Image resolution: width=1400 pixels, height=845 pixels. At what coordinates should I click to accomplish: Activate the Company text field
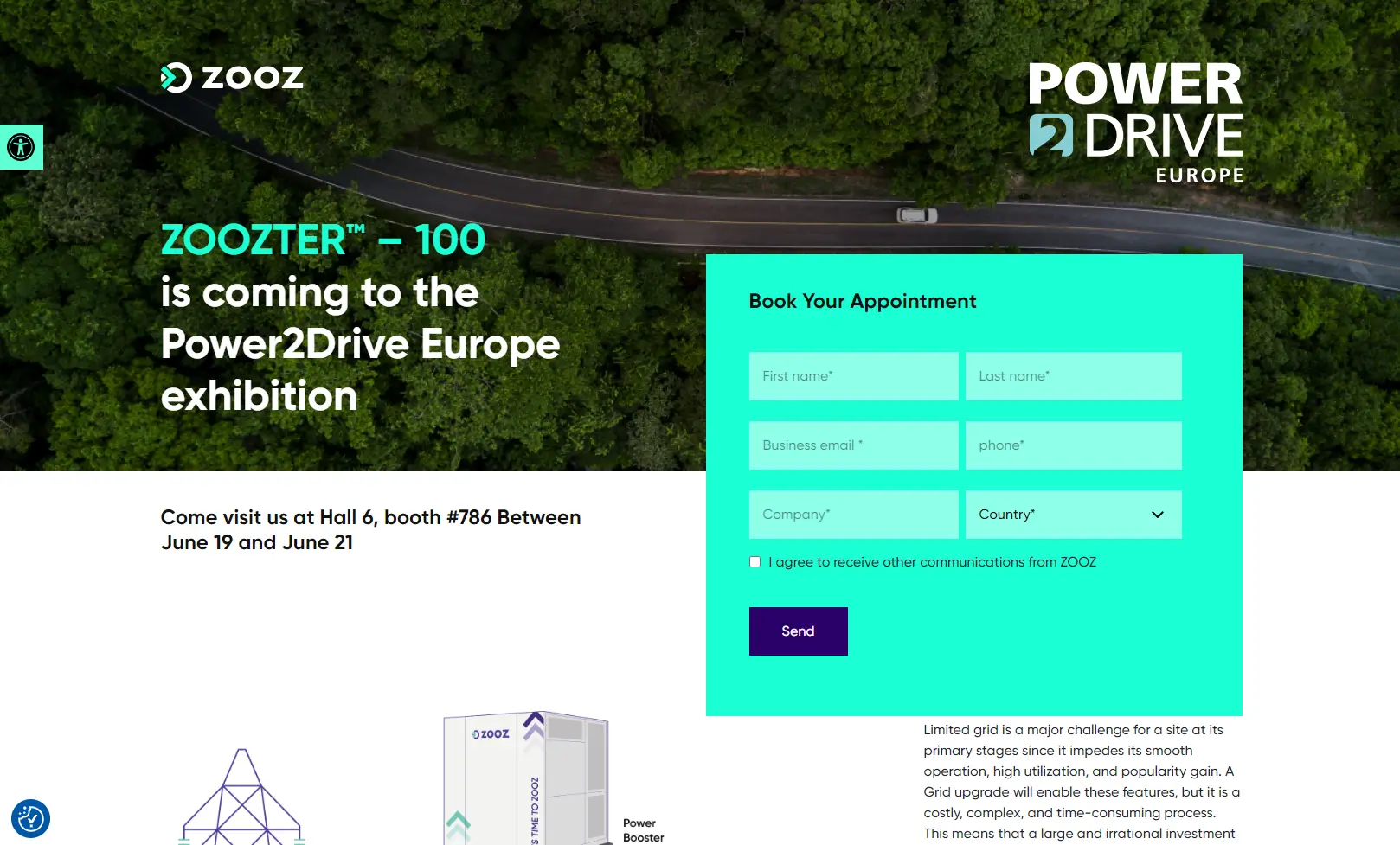(853, 515)
